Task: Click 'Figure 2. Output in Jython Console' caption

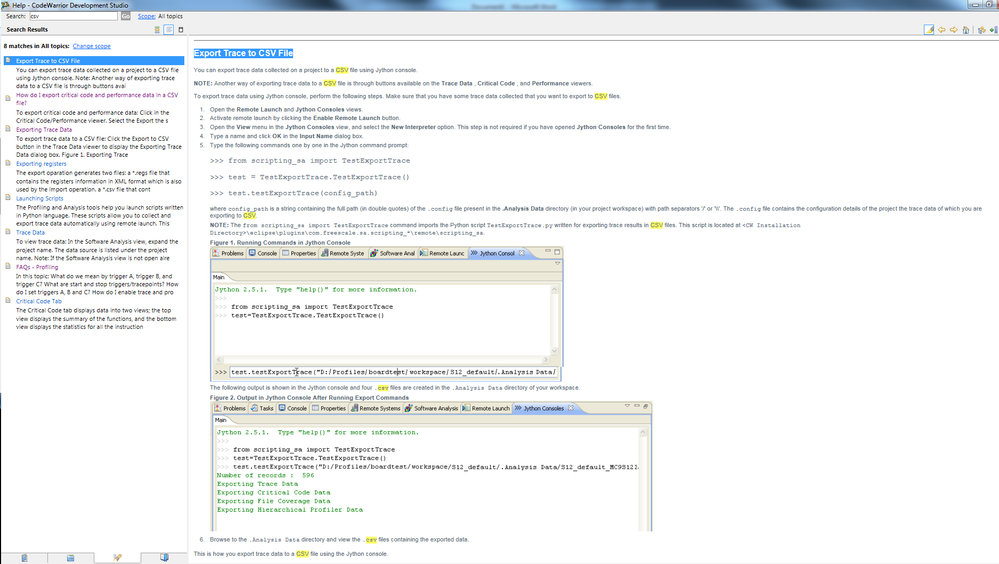Action: (309, 398)
